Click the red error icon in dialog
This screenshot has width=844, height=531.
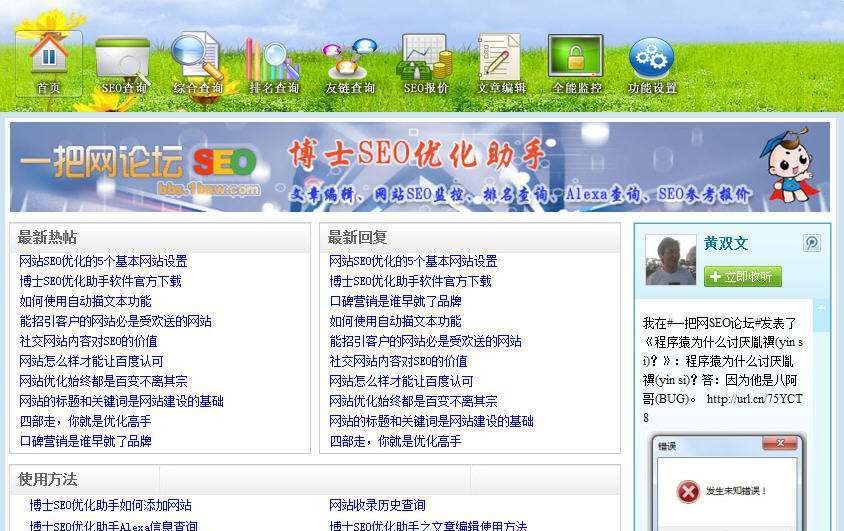point(688,492)
